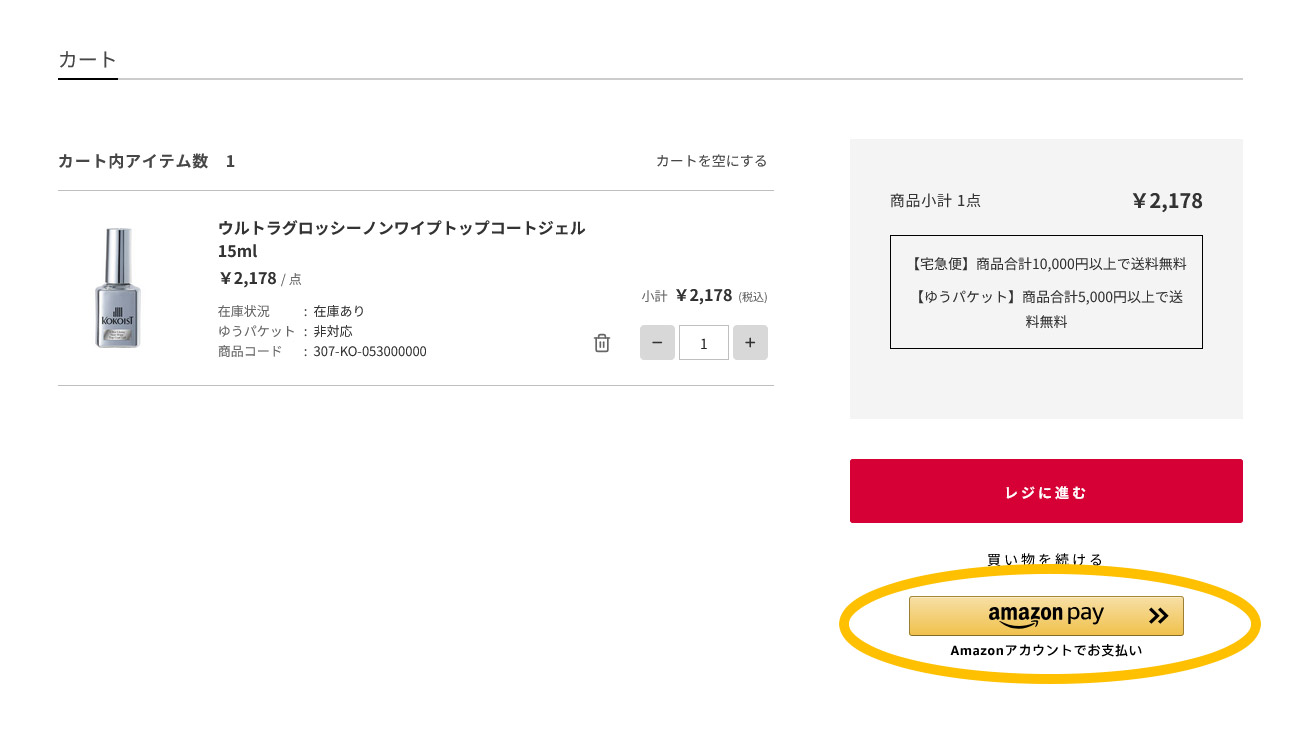Image resolution: width=1305 pixels, height=750 pixels.
Task: Click the 商品小計 1点 label
Action: 935,200
